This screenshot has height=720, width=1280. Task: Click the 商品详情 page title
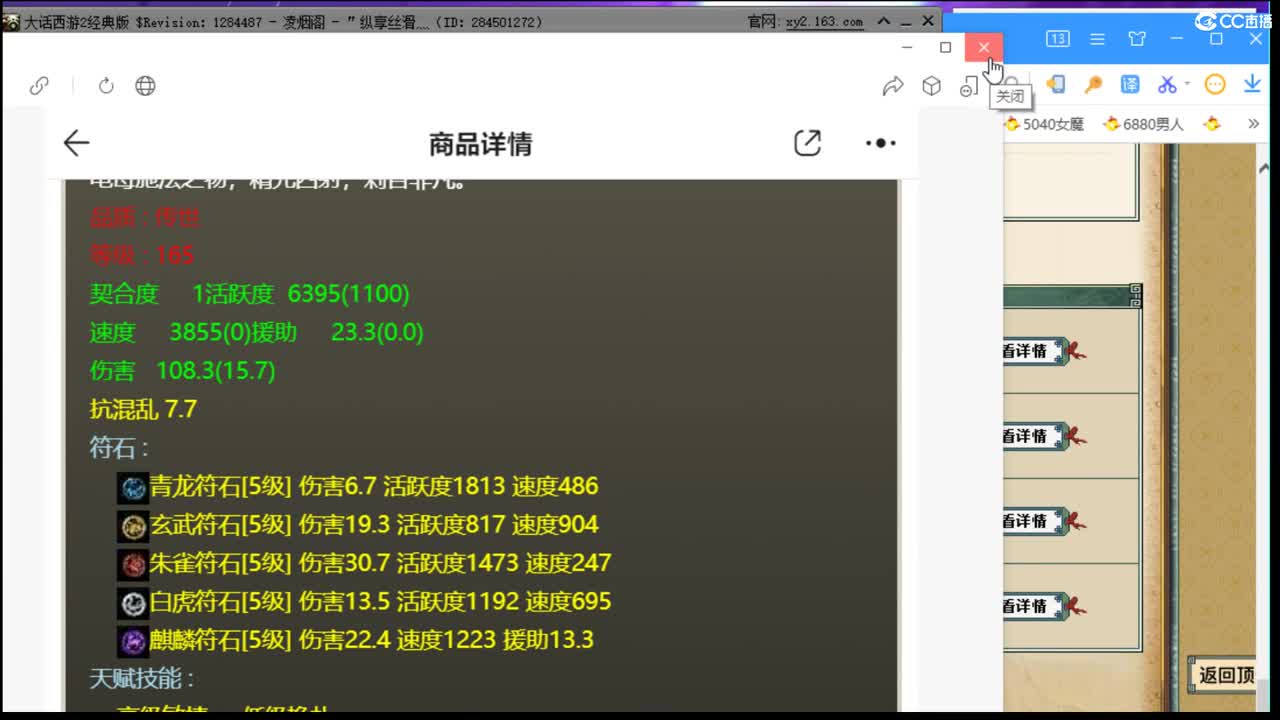(480, 144)
